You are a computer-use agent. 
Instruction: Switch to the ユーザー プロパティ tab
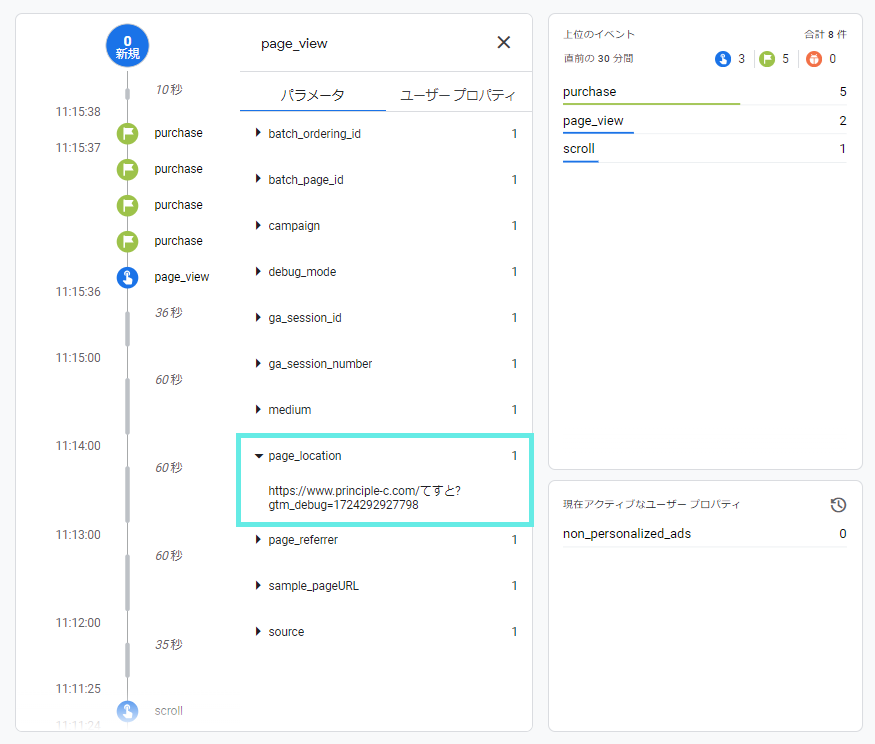[458, 95]
